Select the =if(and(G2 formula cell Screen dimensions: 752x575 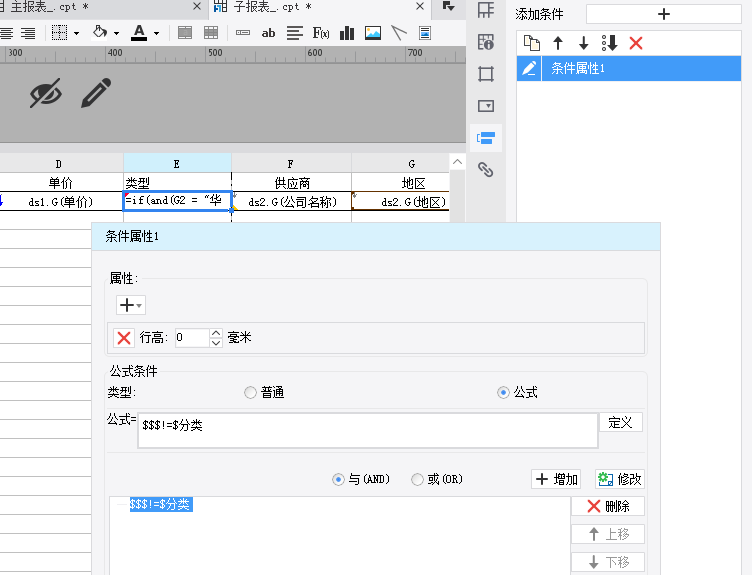pyautogui.click(x=177, y=201)
